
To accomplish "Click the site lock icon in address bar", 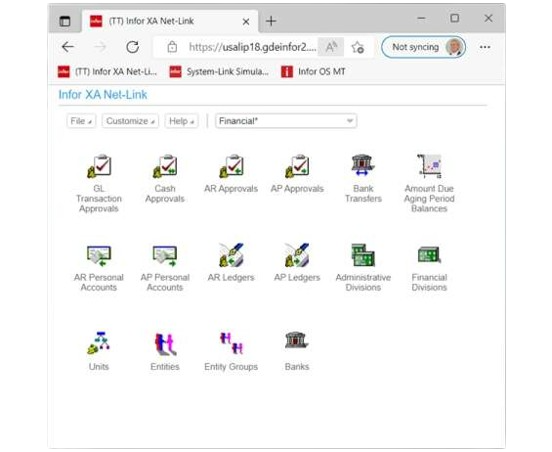I will (172, 47).
